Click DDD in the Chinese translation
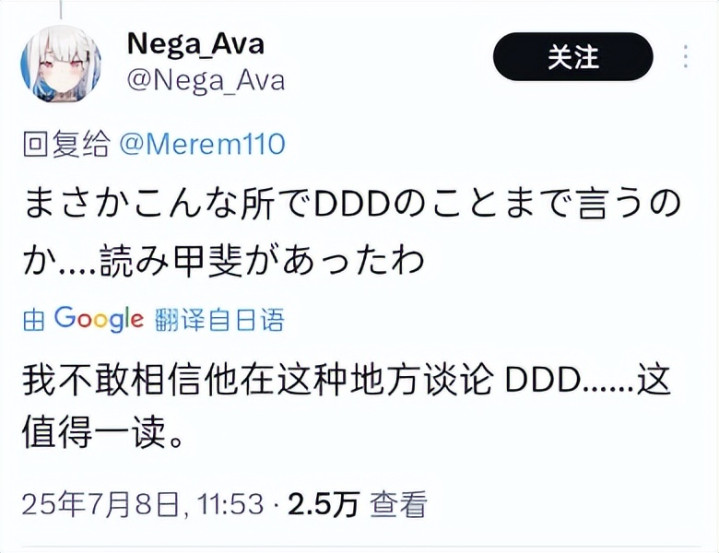 (542, 380)
